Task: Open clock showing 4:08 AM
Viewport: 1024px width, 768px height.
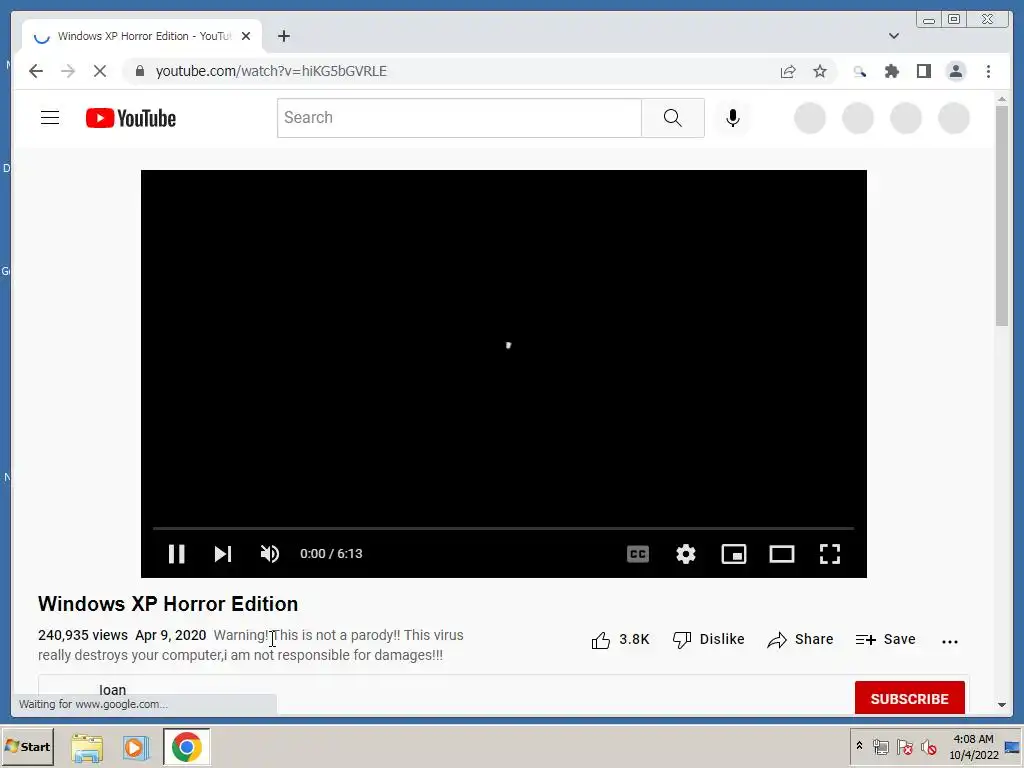Action: click(x=973, y=746)
